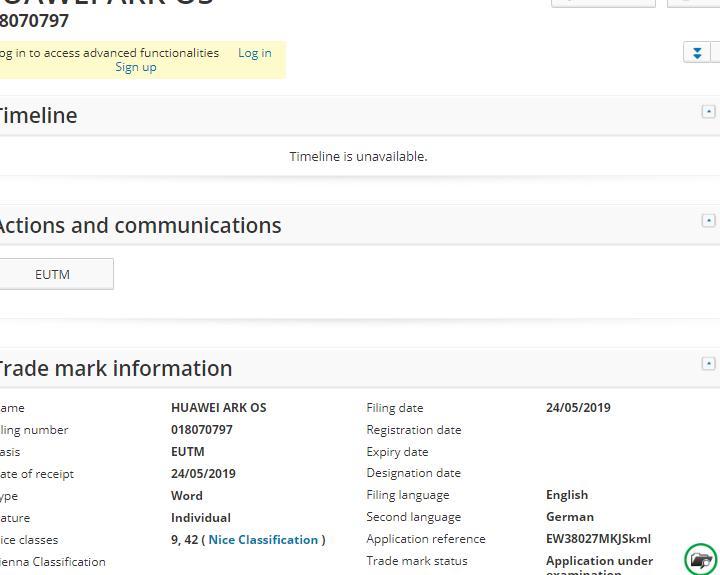This screenshot has width=720, height=575.
Task: Click the Filing date value 24/05/2019
Action: (x=577, y=408)
